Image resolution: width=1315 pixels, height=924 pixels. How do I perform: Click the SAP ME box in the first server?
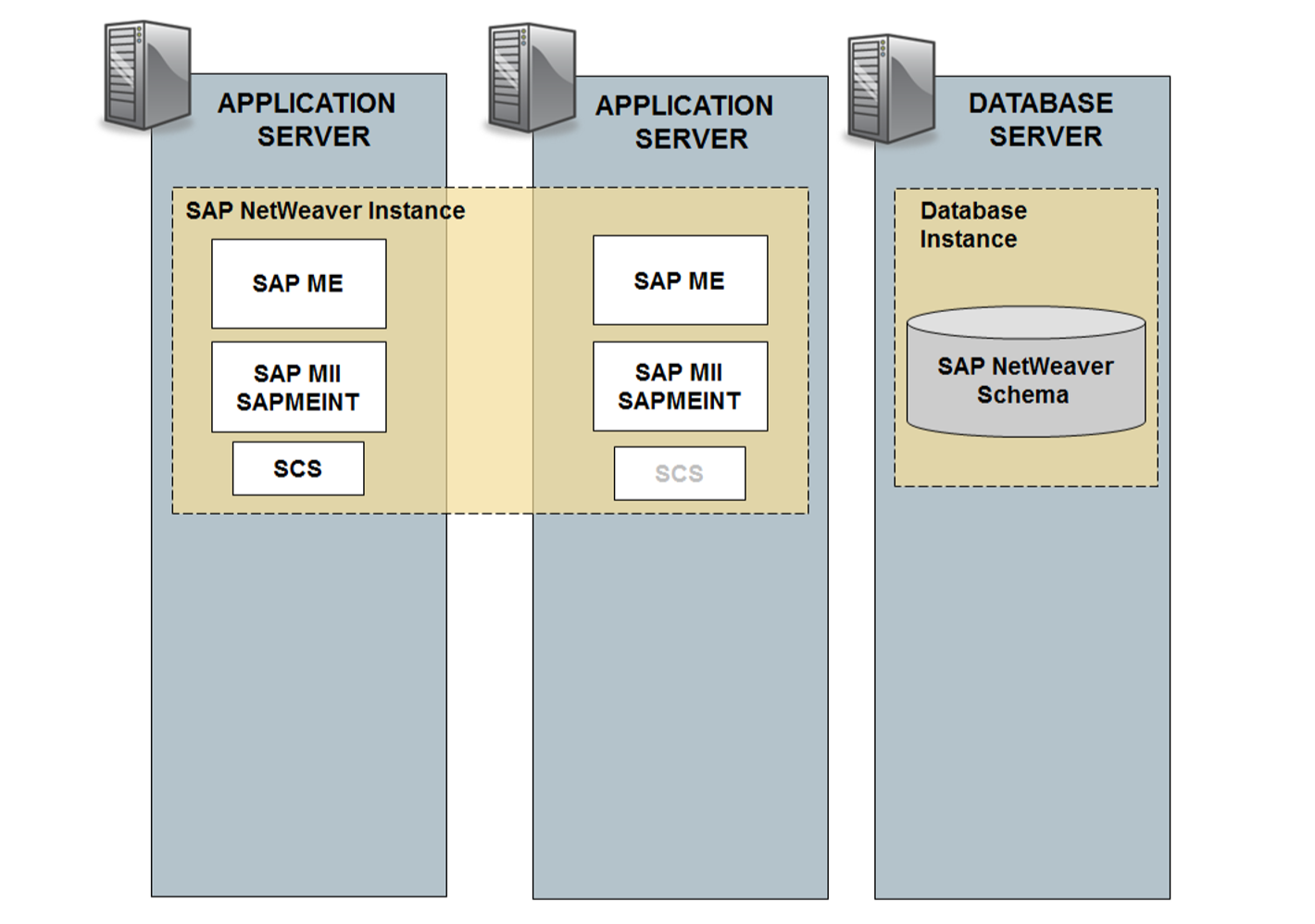coord(298,283)
